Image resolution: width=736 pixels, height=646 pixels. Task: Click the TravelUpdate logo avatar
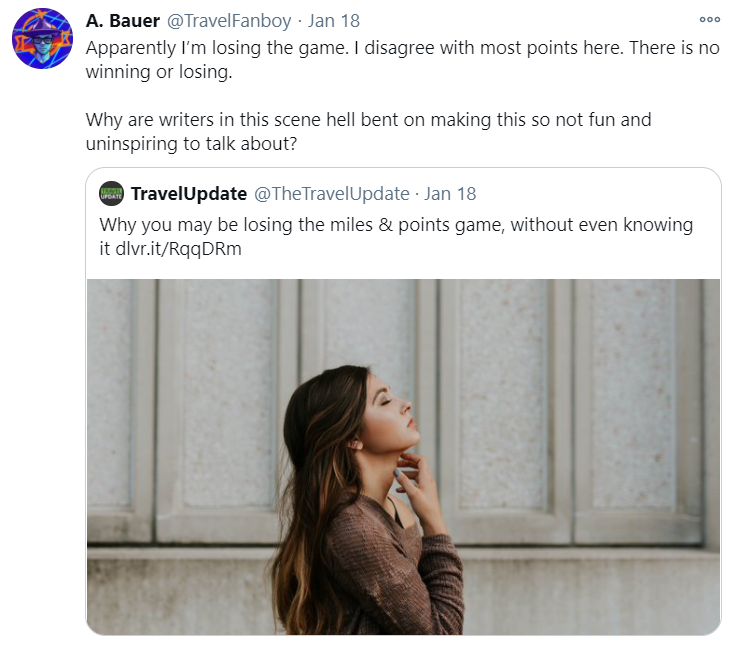click(112, 194)
